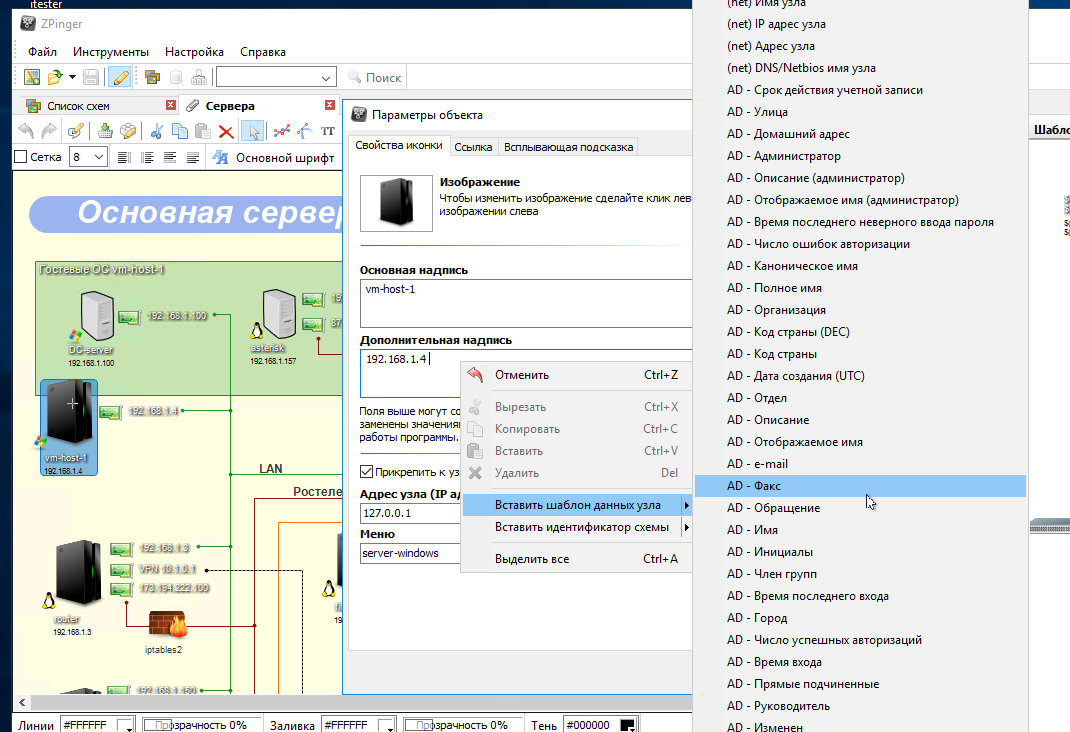Image resolution: width=1070 pixels, height=732 pixels.
Task: Select the arrow pointer tool
Action: click(x=252, y=131)
